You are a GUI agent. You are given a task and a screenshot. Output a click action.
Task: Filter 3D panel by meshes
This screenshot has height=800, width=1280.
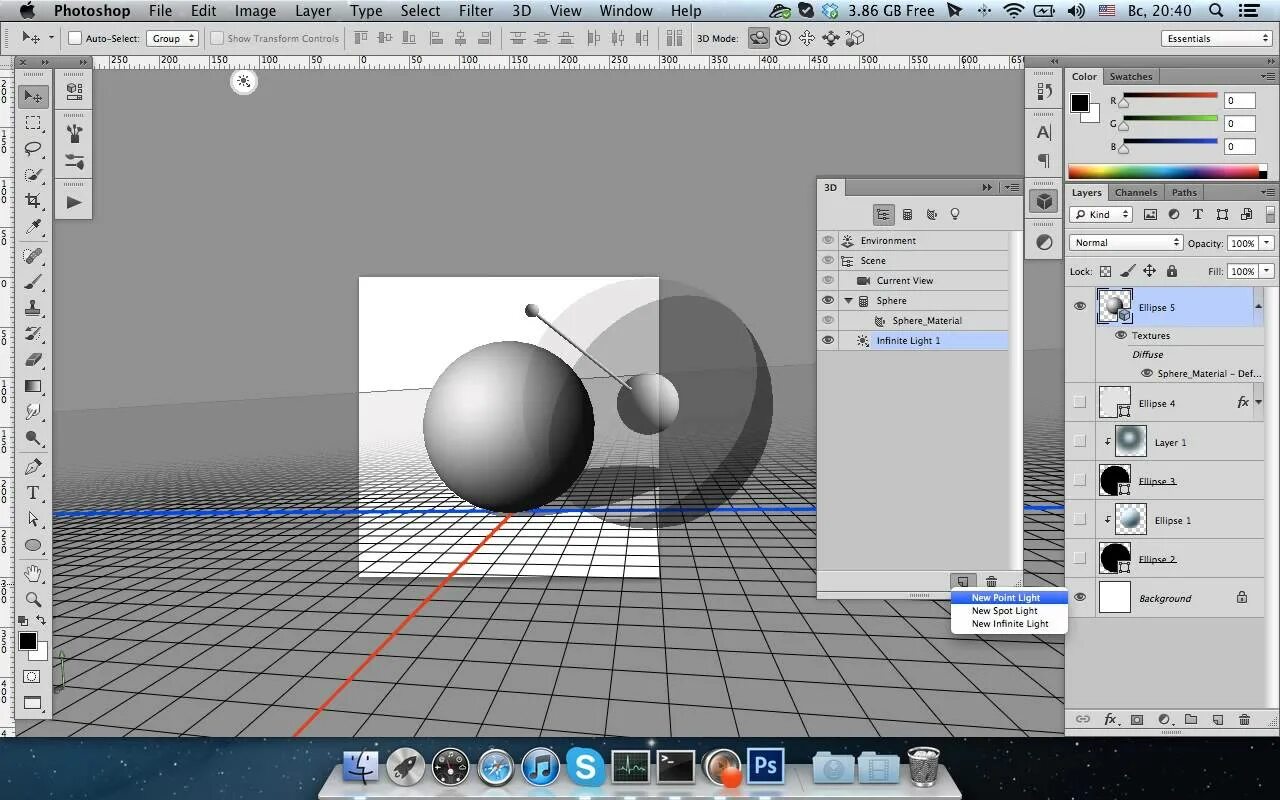(907, 214)
